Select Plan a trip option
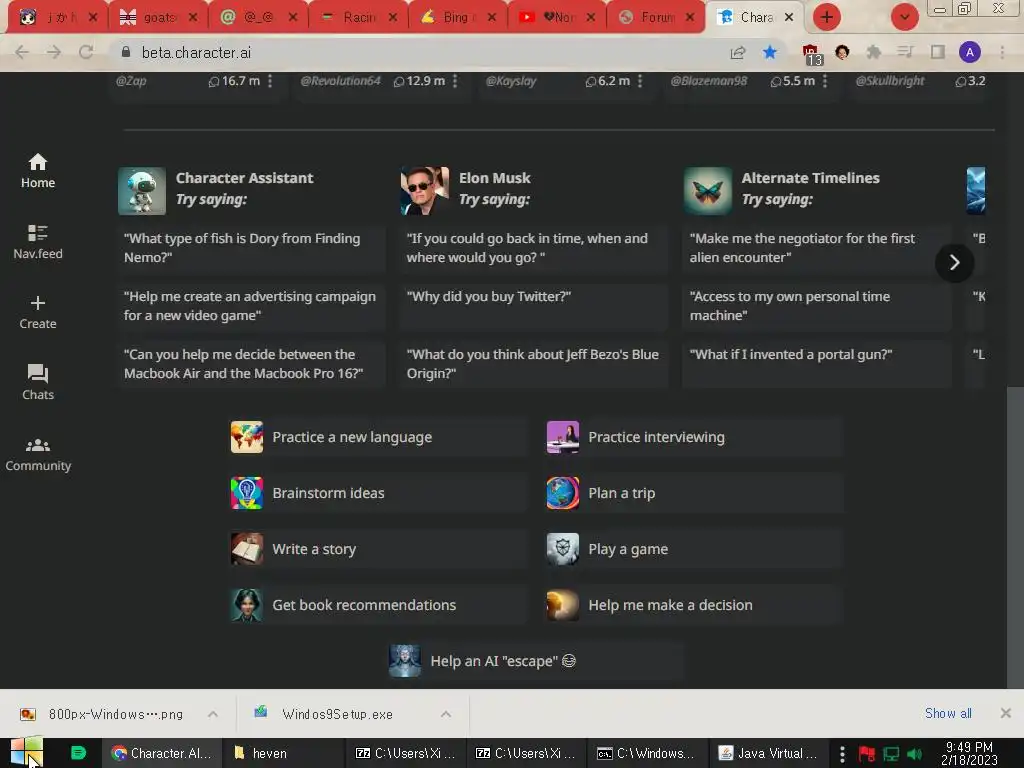Viewport: 1024px width, 768px height. click(694, 493)
